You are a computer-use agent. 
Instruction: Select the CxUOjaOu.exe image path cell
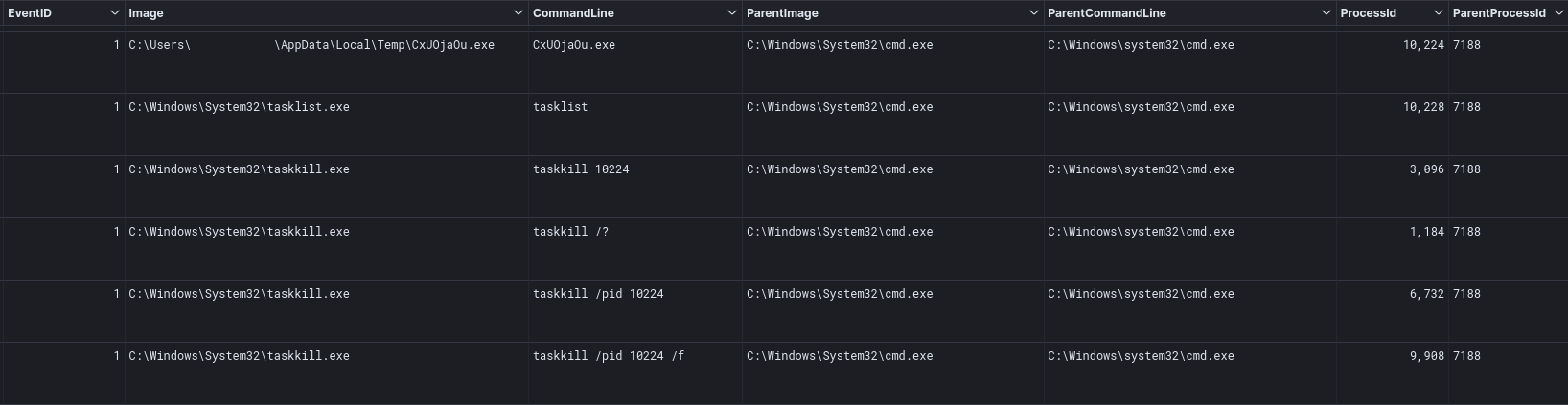(x=326, y=62)
